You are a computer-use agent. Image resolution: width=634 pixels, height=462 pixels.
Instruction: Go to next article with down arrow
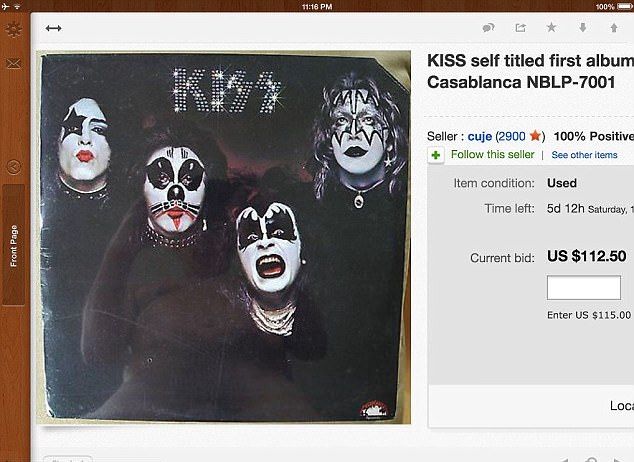[583, 27]
